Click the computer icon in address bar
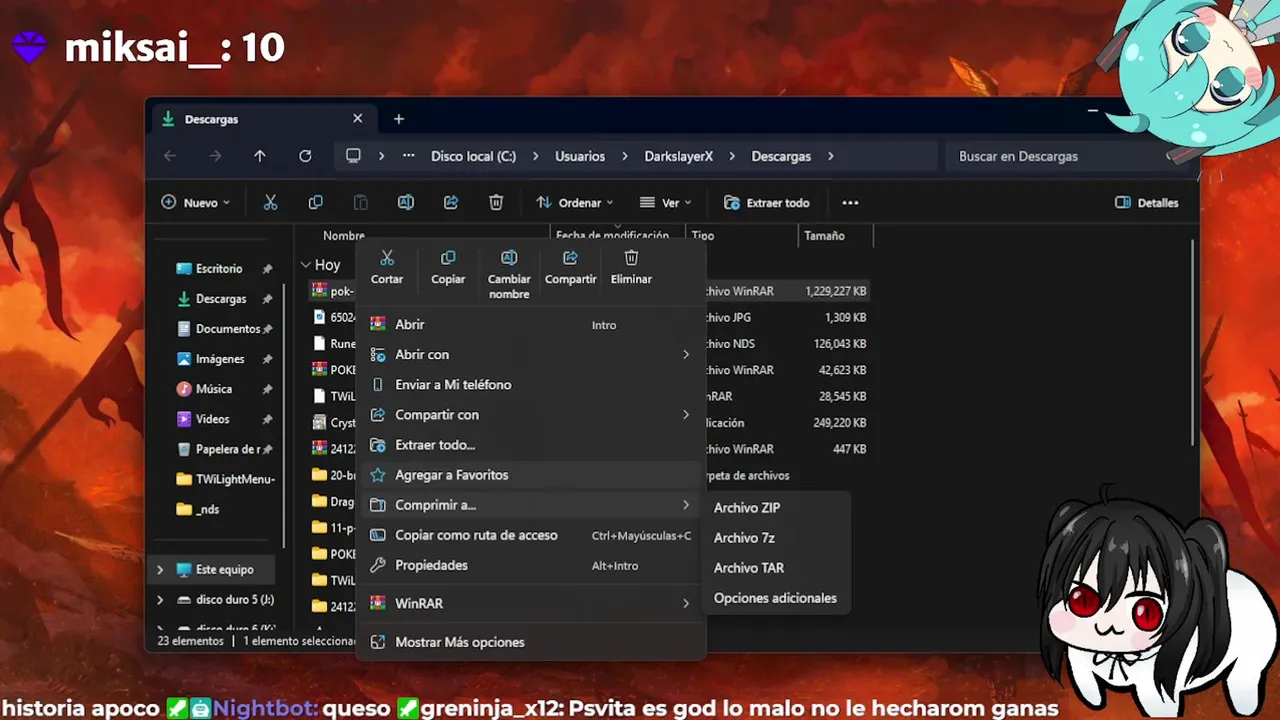The width and height of the screenshot is (1280, 720). (x=353, y=156)
